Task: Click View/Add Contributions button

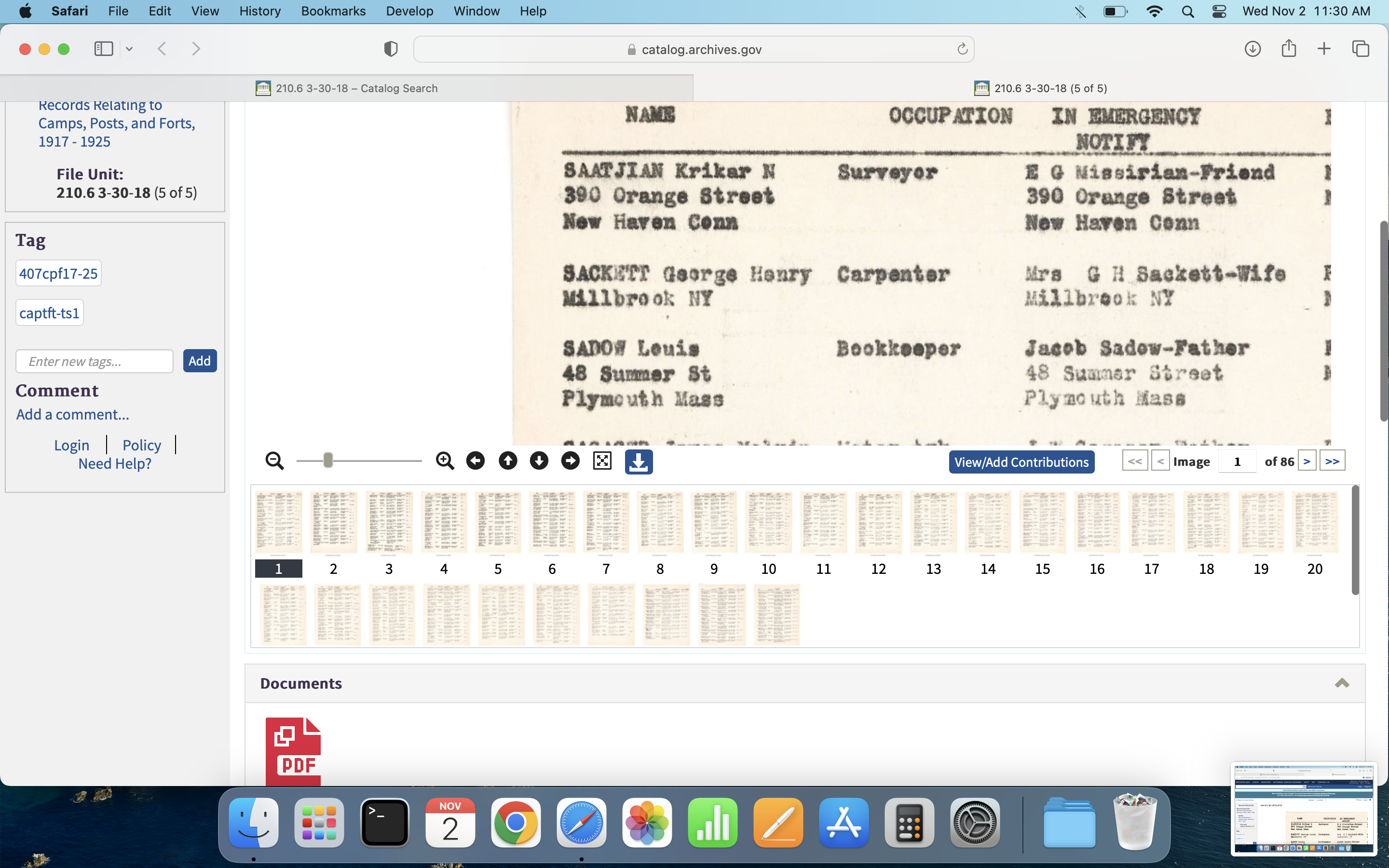Action: 1021,462
